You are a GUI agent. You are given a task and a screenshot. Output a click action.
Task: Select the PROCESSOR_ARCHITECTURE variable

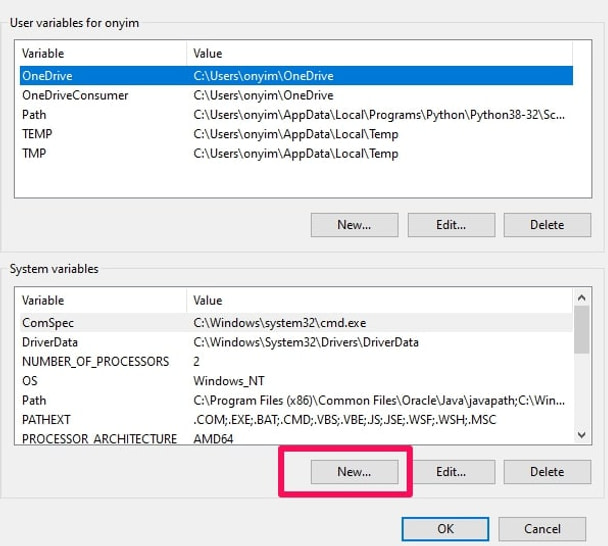[x=296, y=438]
